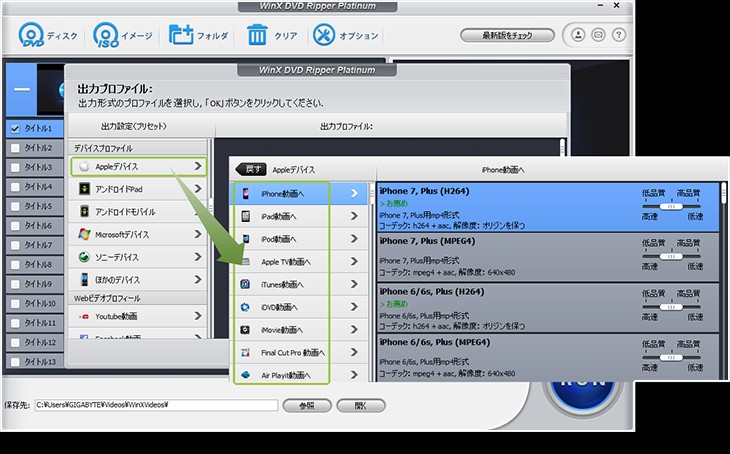Click Android Pad icon
730x454 pixels.
coord(84,189)
